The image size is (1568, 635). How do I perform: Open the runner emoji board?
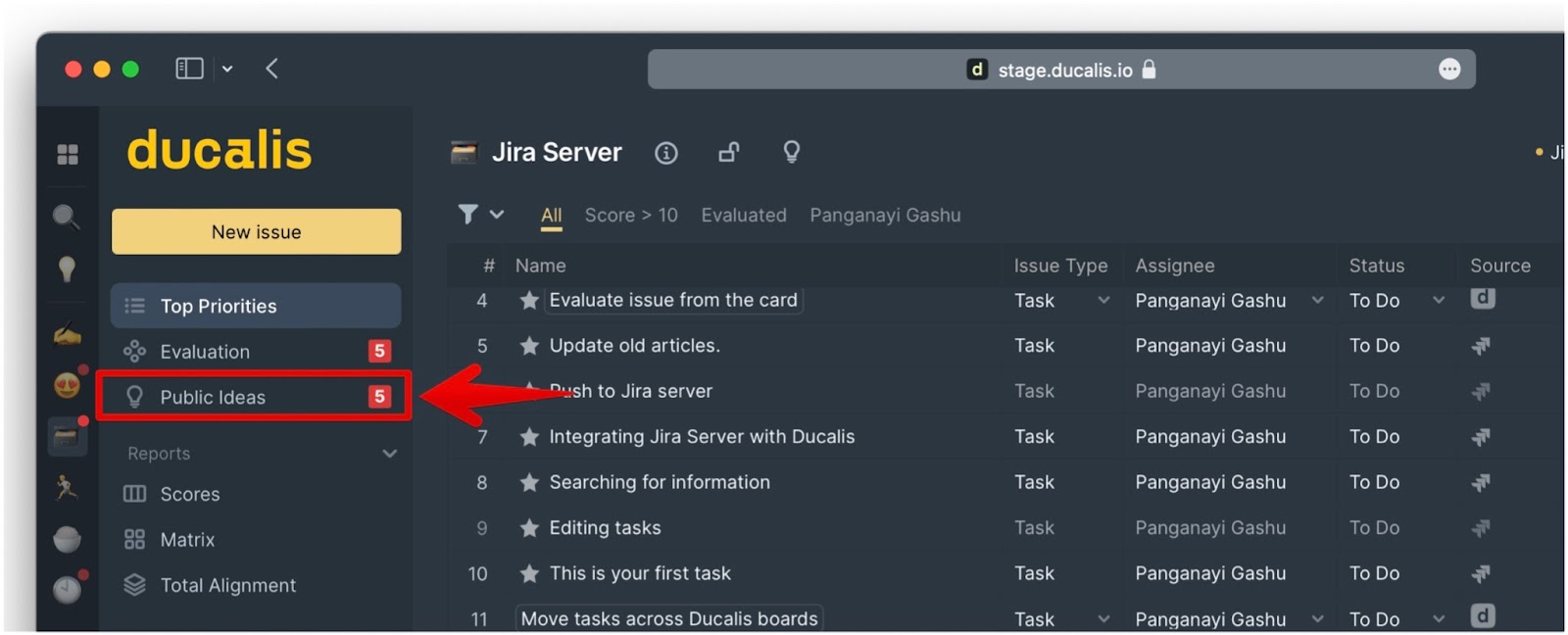67,487
